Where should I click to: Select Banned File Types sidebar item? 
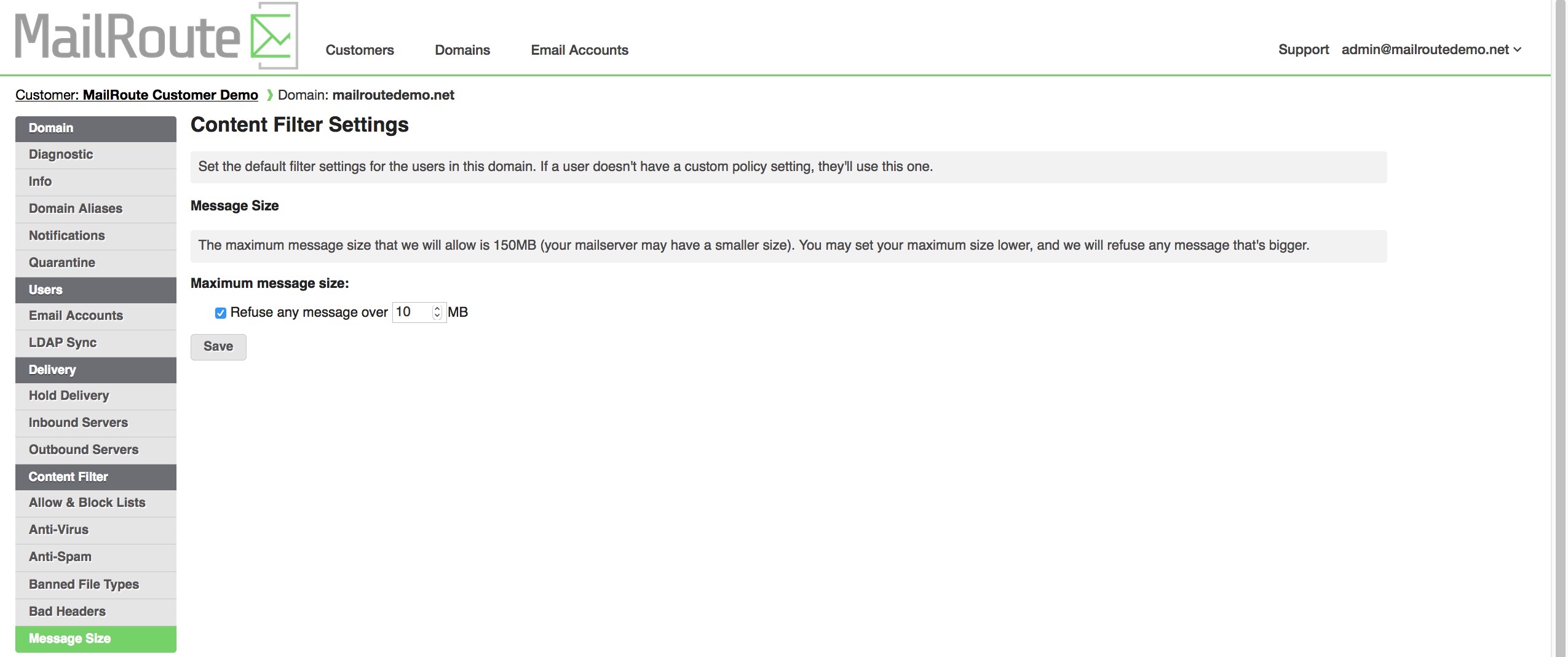[x=96, y=585]
